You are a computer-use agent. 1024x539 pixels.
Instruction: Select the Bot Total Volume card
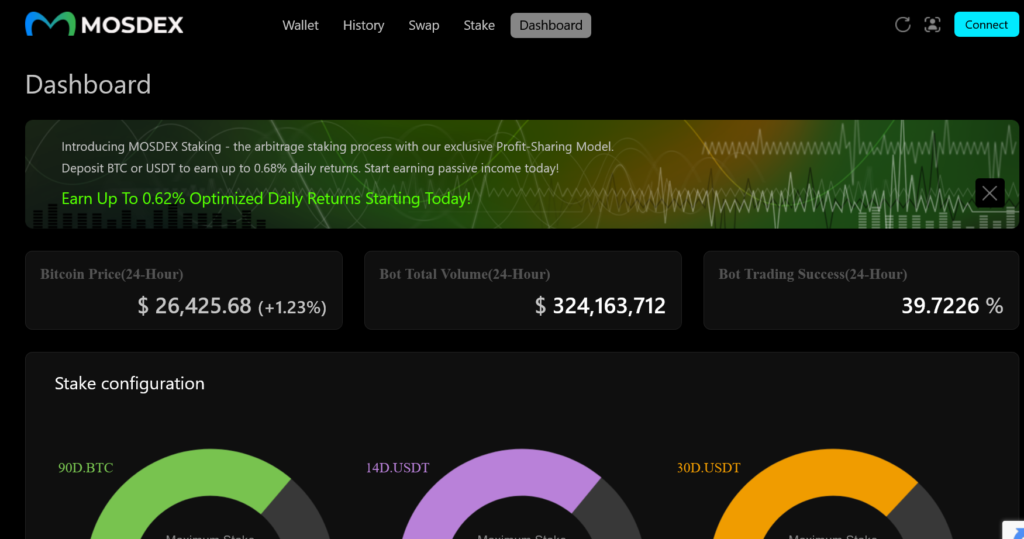point(522,290)
